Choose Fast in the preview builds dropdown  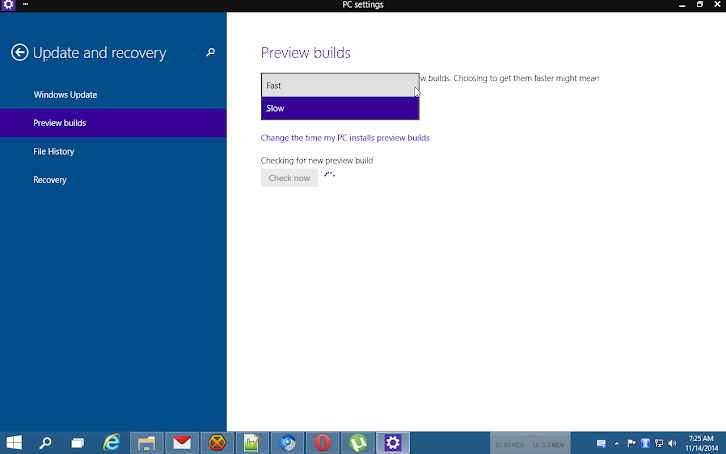[x=340, y=86]
